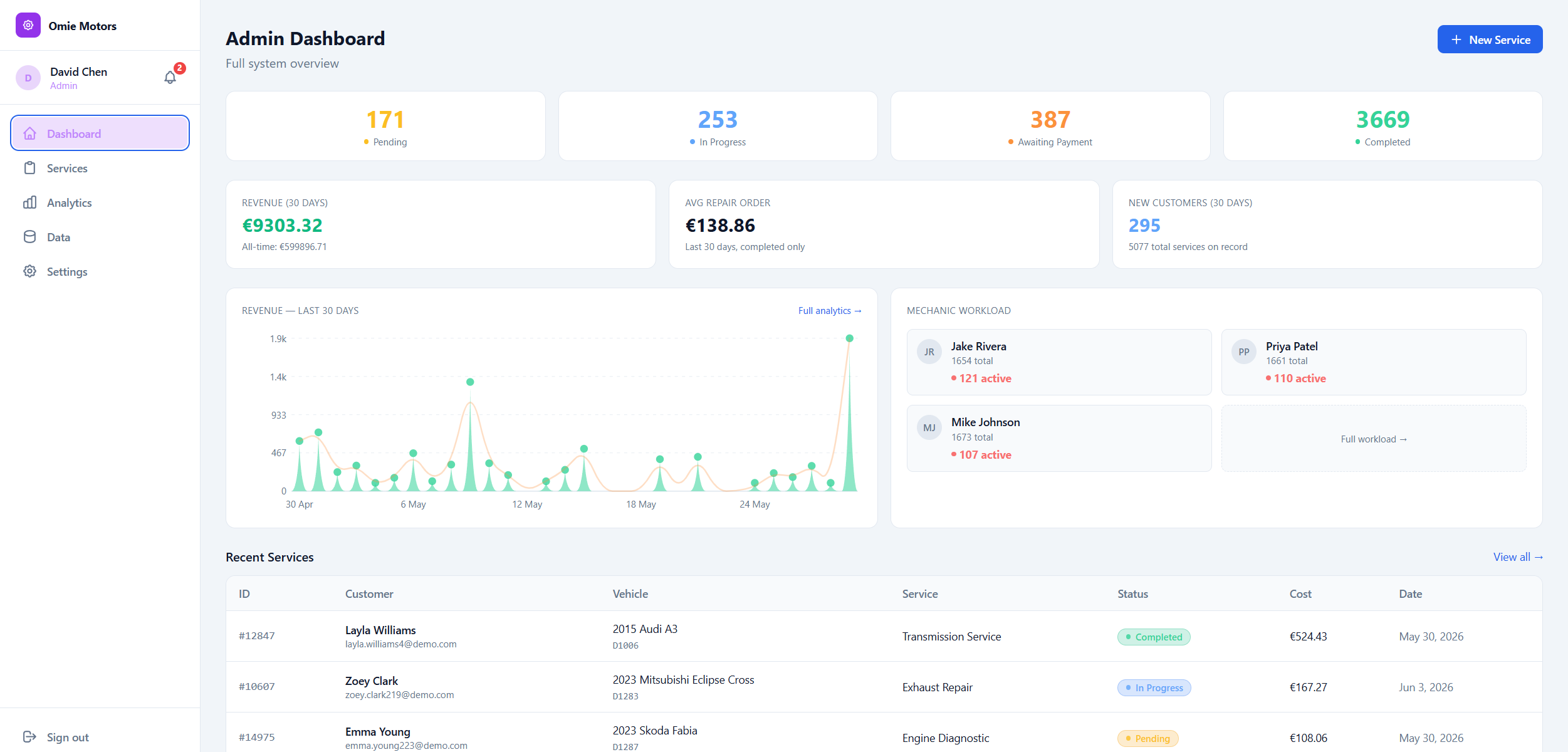Follow the Full analytics link
The width and height of the screenshot is (1568, 752).
coord(830,311)
